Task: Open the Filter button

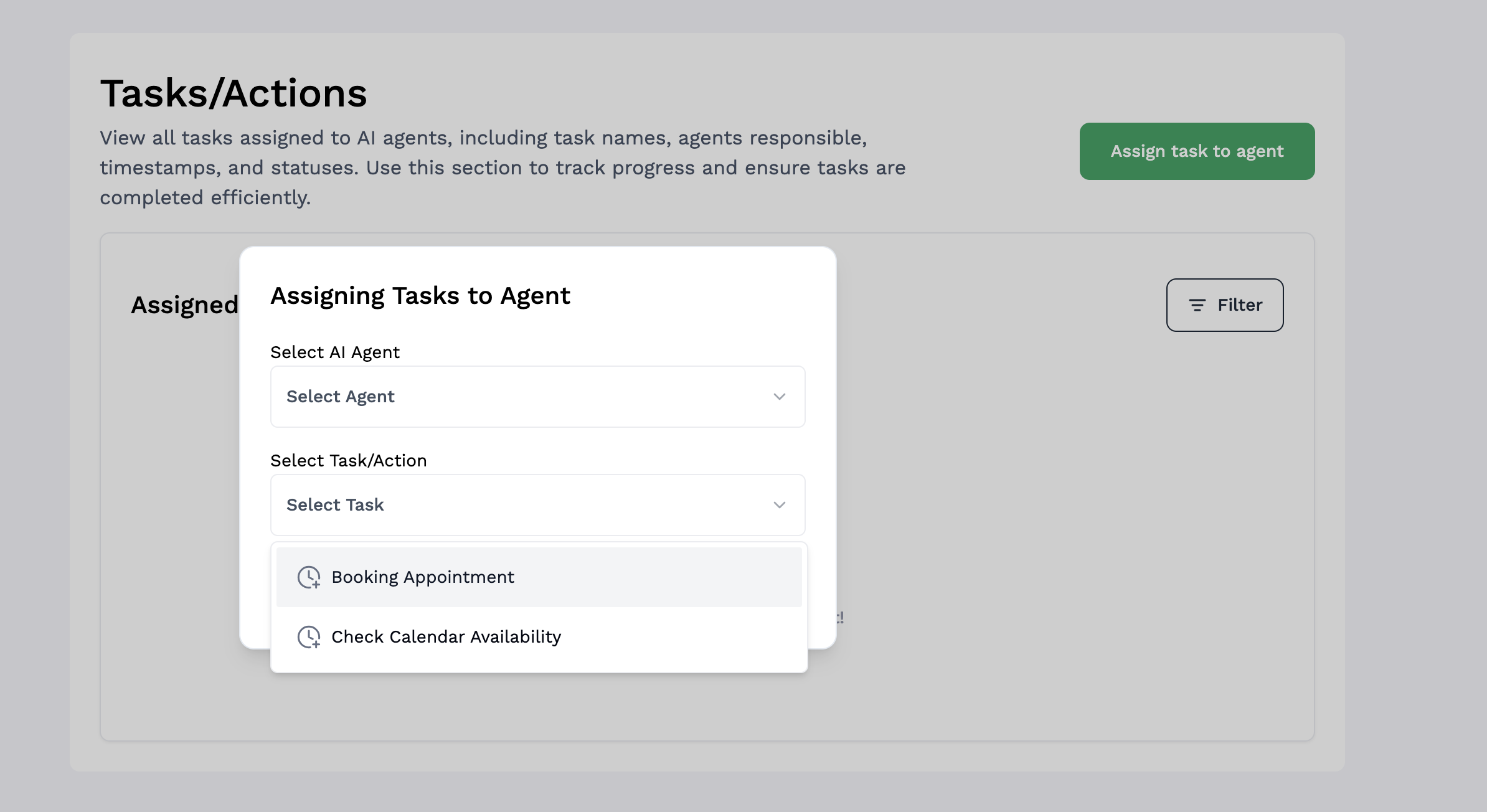Action: coord(1224,305)
